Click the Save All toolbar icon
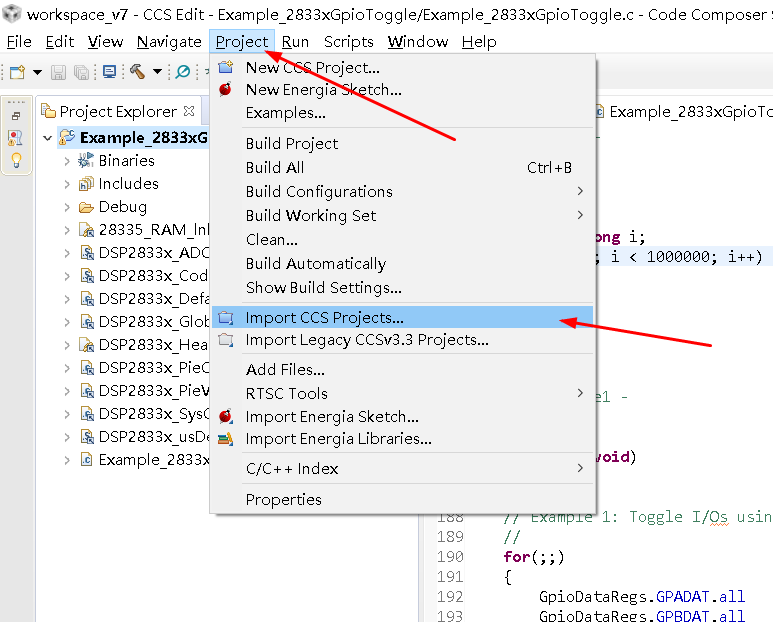Viewport: 773px width, 622px height. 81,72
